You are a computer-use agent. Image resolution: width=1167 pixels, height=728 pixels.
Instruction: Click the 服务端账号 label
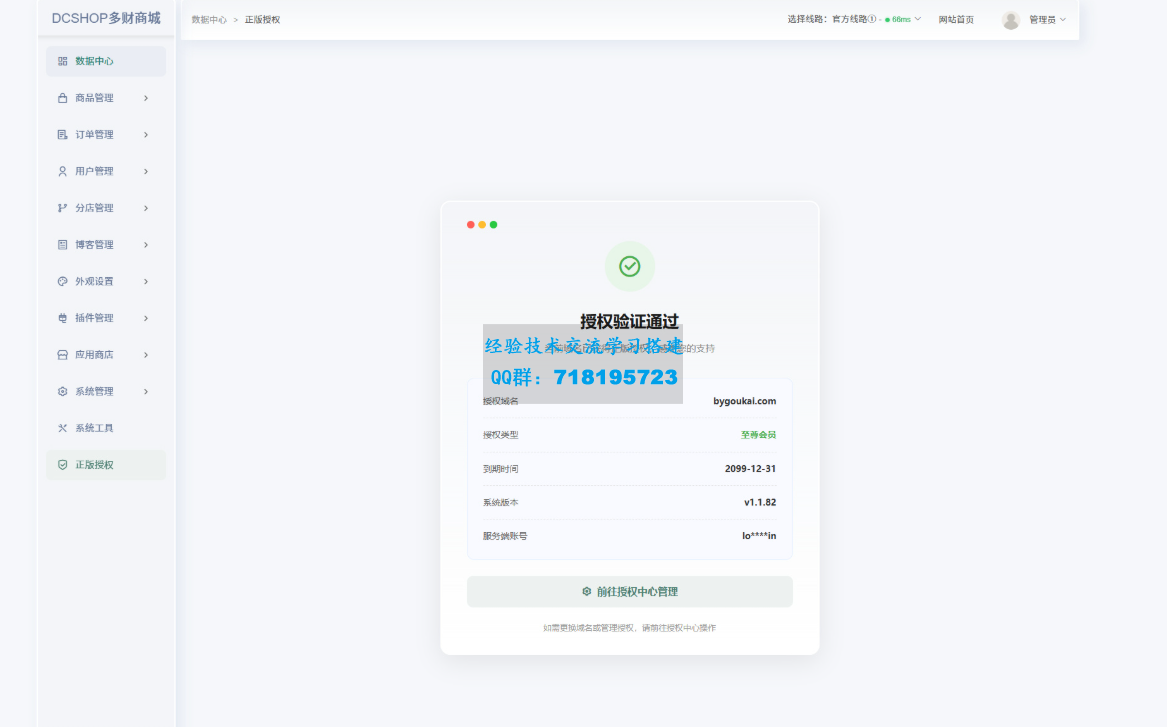tap(505, 536)
